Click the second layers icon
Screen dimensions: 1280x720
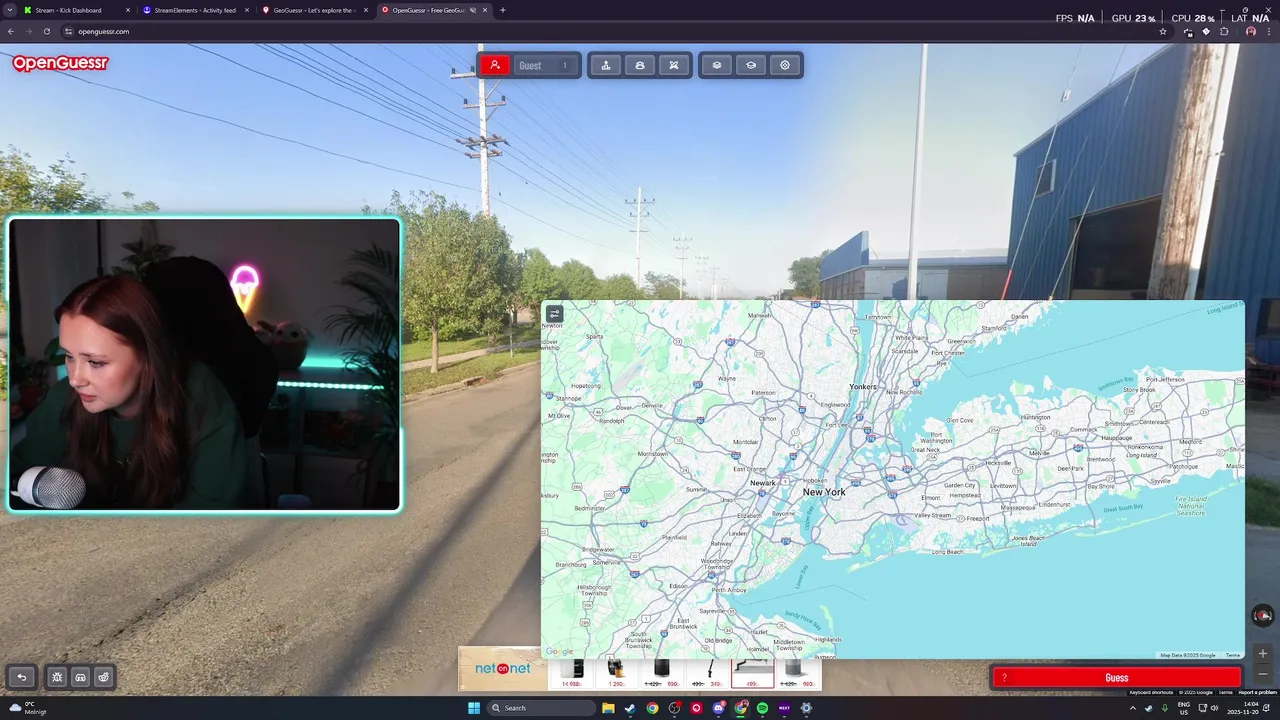click(x=751, y=65)
